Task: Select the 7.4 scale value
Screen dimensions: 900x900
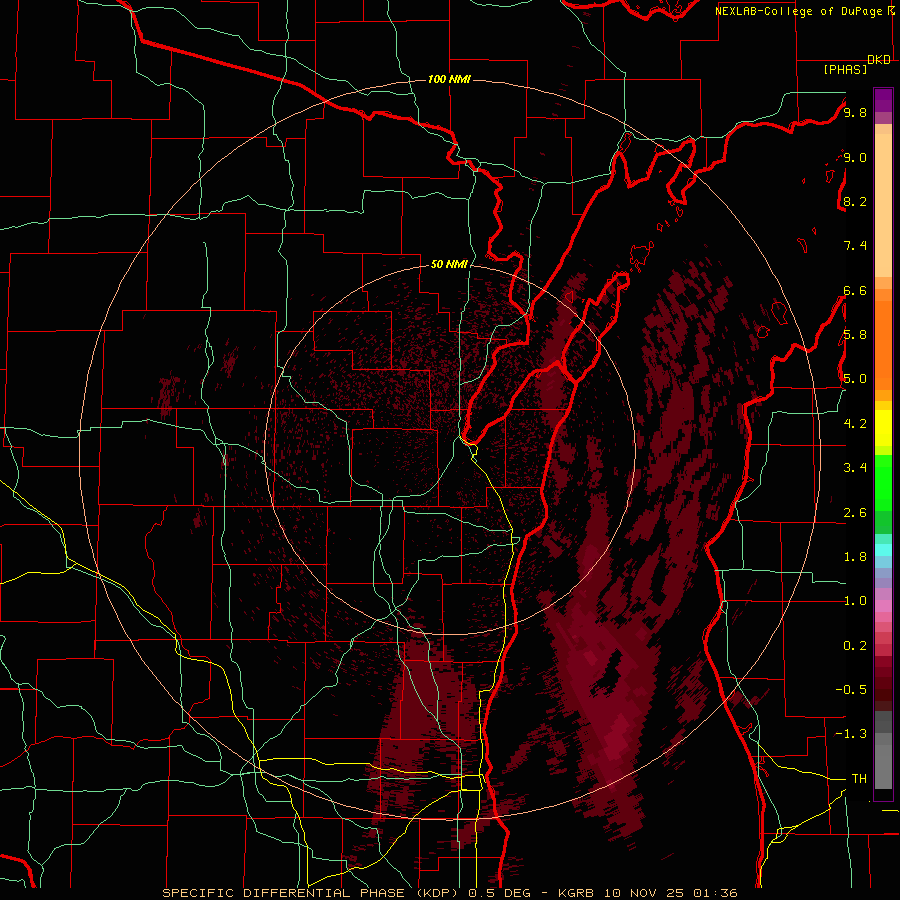Action: [855, 246]
